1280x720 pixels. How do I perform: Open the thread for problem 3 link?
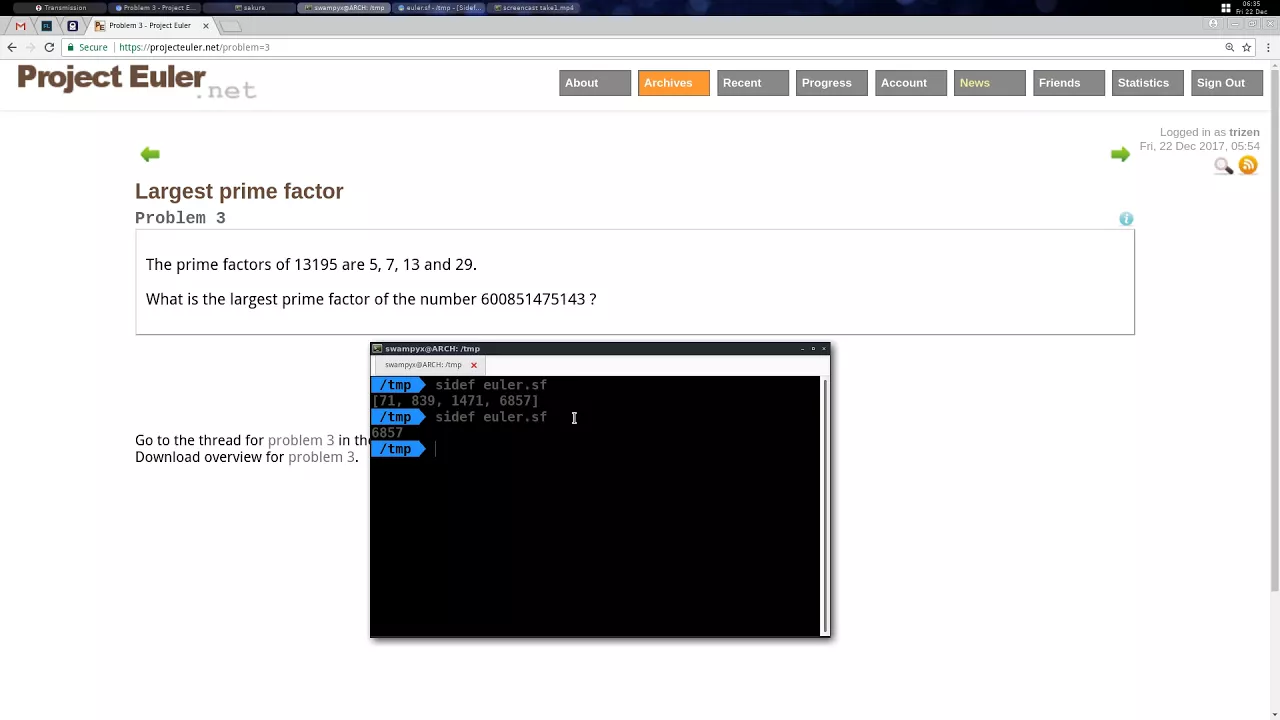point(301,440)
